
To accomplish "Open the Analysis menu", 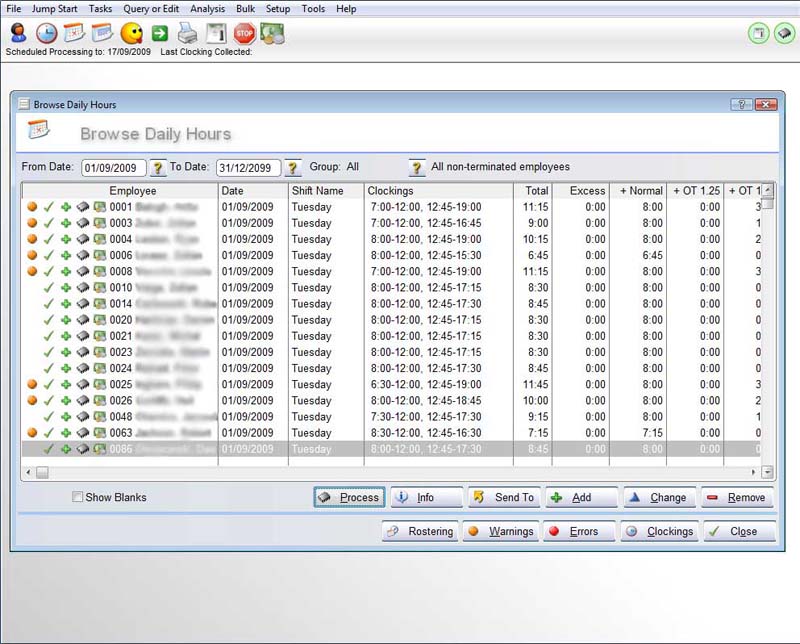I will pos(207,9).
